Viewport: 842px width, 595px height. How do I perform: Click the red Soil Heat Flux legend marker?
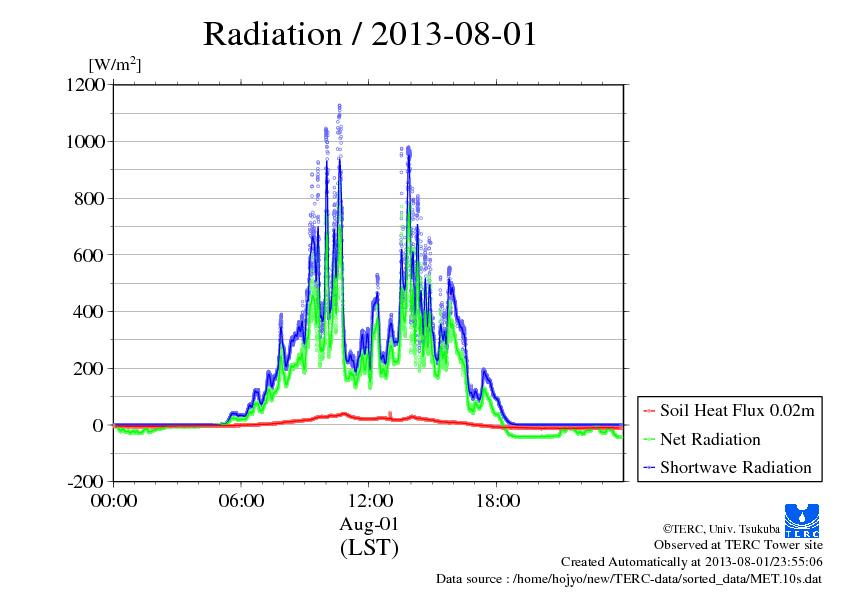649,411
